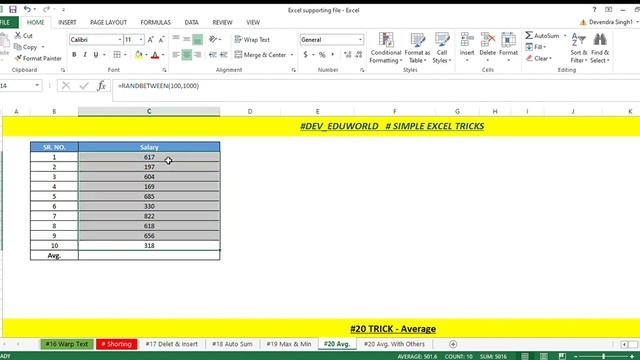Screen dimensions: 640x360
Task: Toggle Italic formatting
Action: click(x=85, y=55)
